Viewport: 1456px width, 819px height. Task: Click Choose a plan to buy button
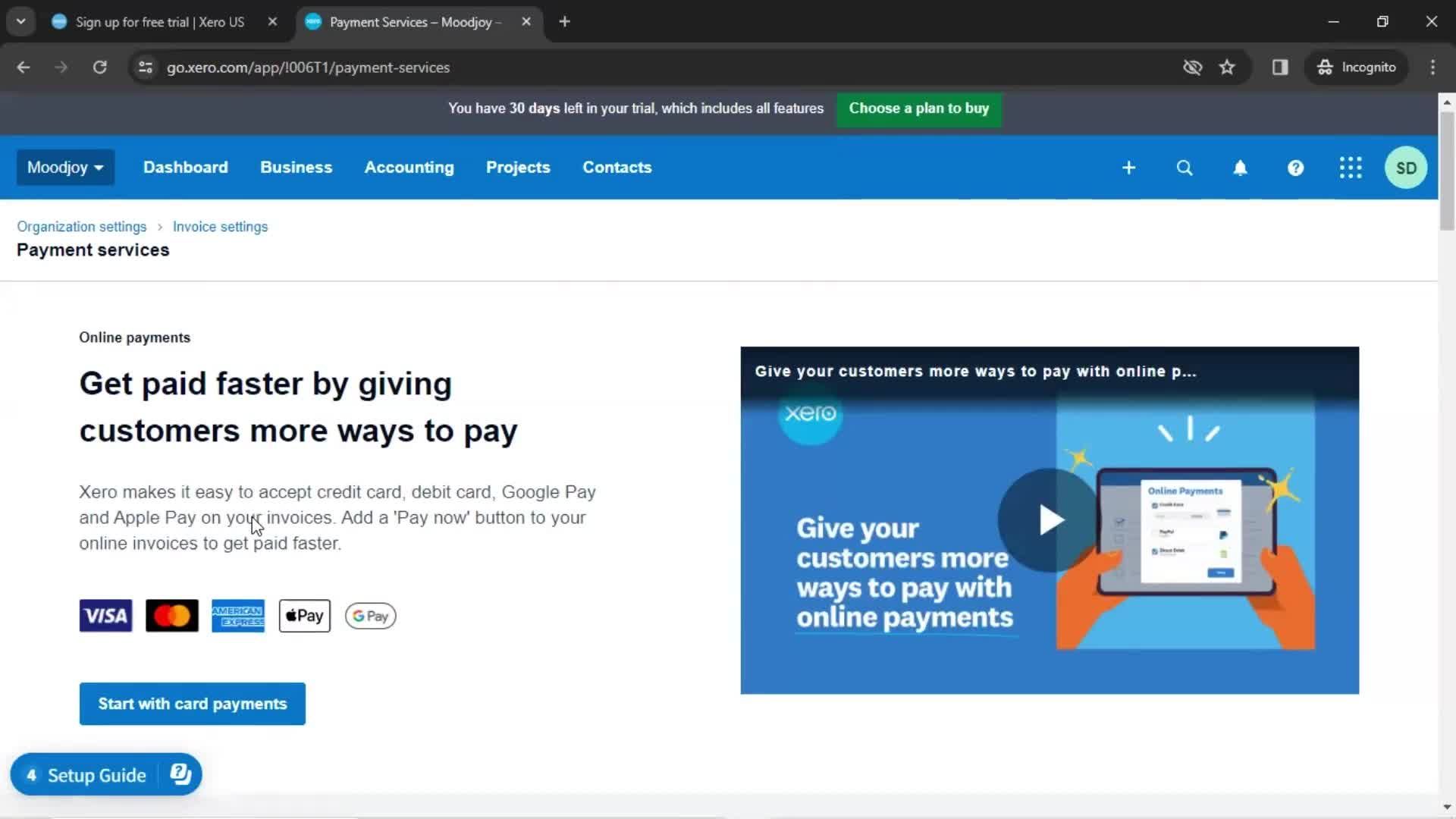pos(919,108)
